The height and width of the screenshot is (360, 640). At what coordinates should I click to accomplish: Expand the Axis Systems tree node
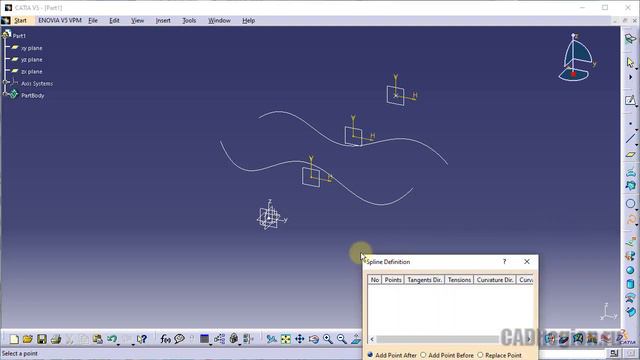point(5,82)
